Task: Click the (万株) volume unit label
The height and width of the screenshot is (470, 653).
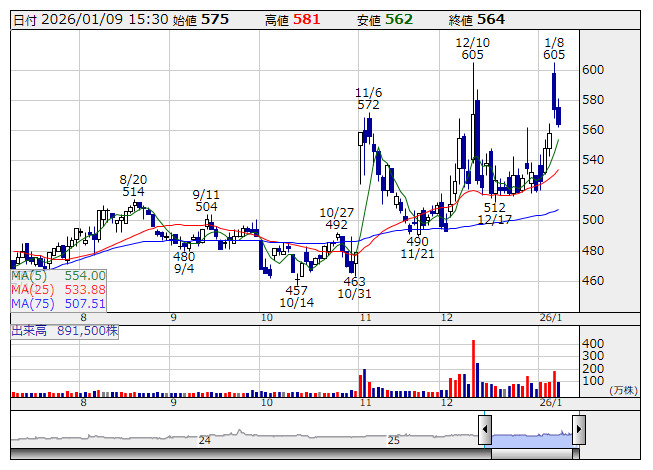Action: pos(623,390)
